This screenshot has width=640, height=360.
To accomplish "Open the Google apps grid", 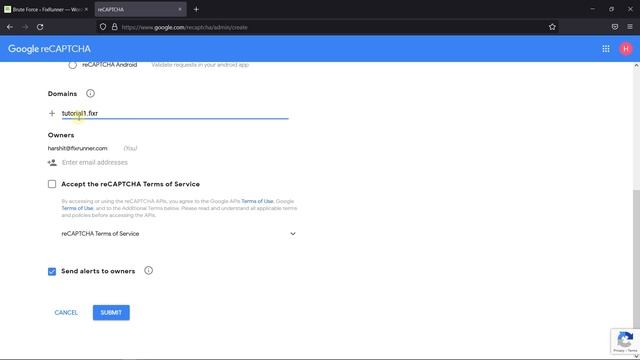I will (x=606, y=49).
